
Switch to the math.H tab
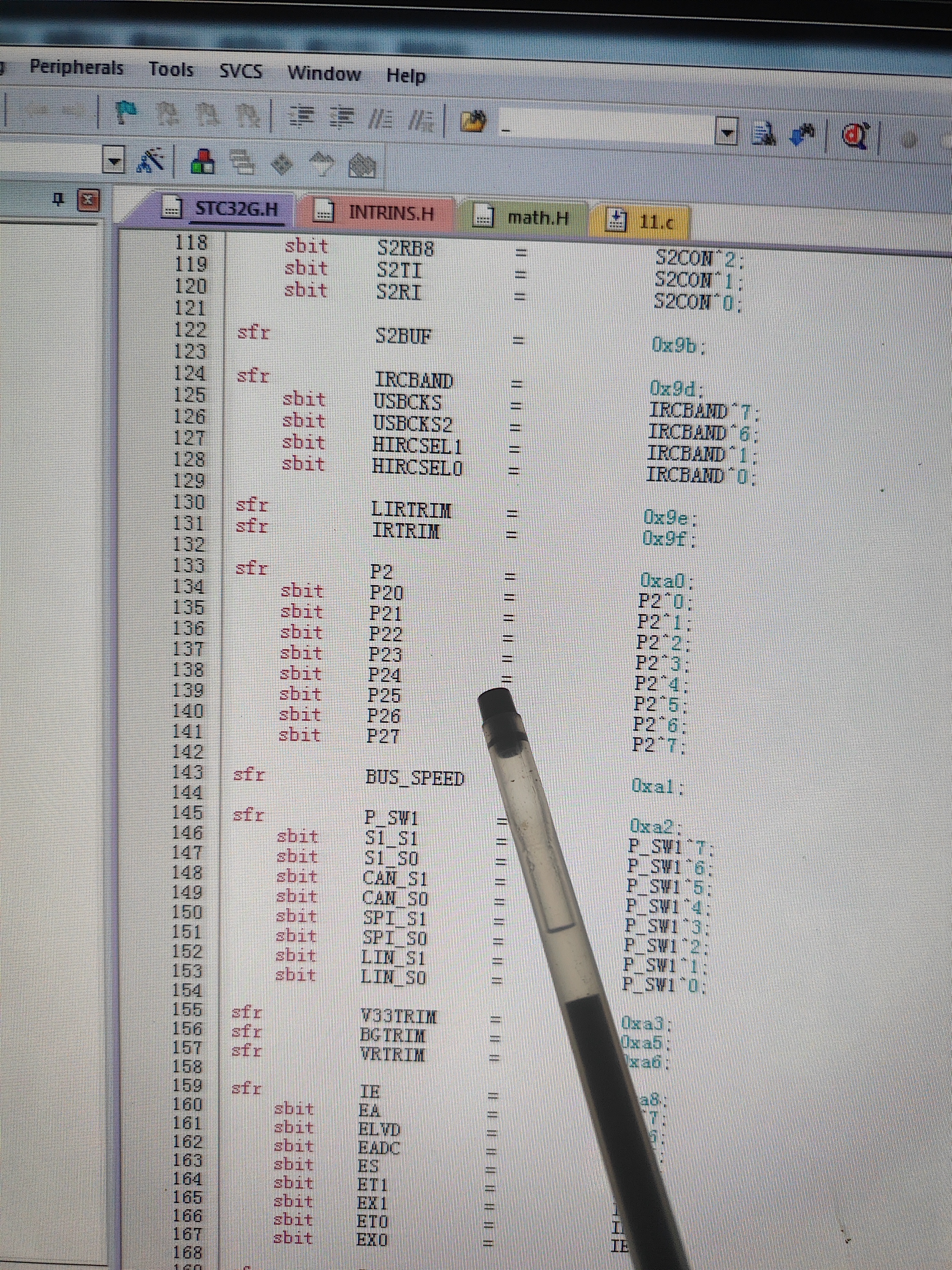coord(523,217)
